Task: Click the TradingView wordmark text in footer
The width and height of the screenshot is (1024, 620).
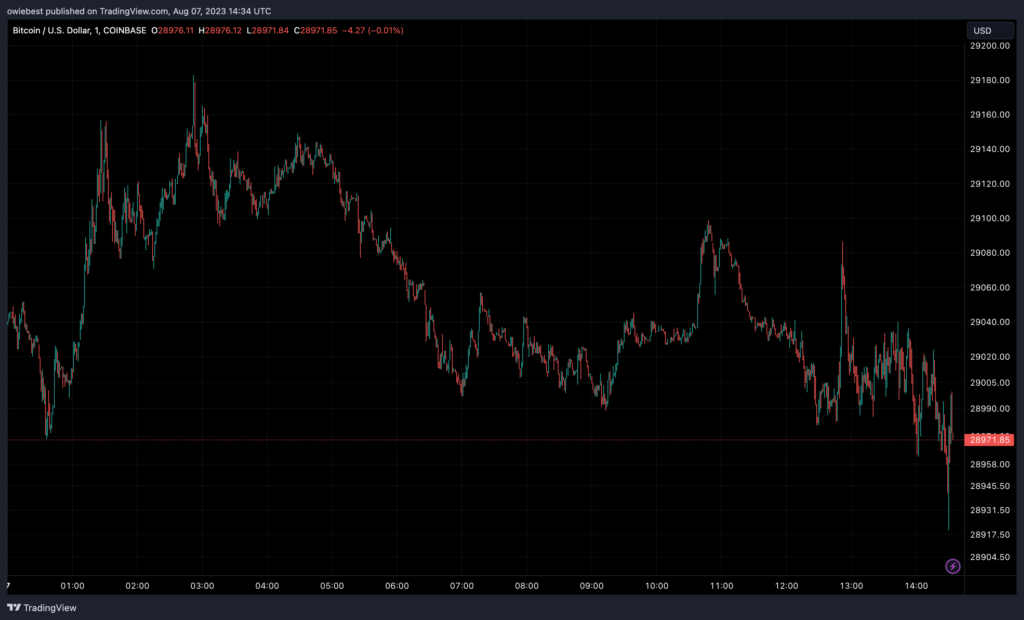Action: pyautogui.click(x=50, y=607)
